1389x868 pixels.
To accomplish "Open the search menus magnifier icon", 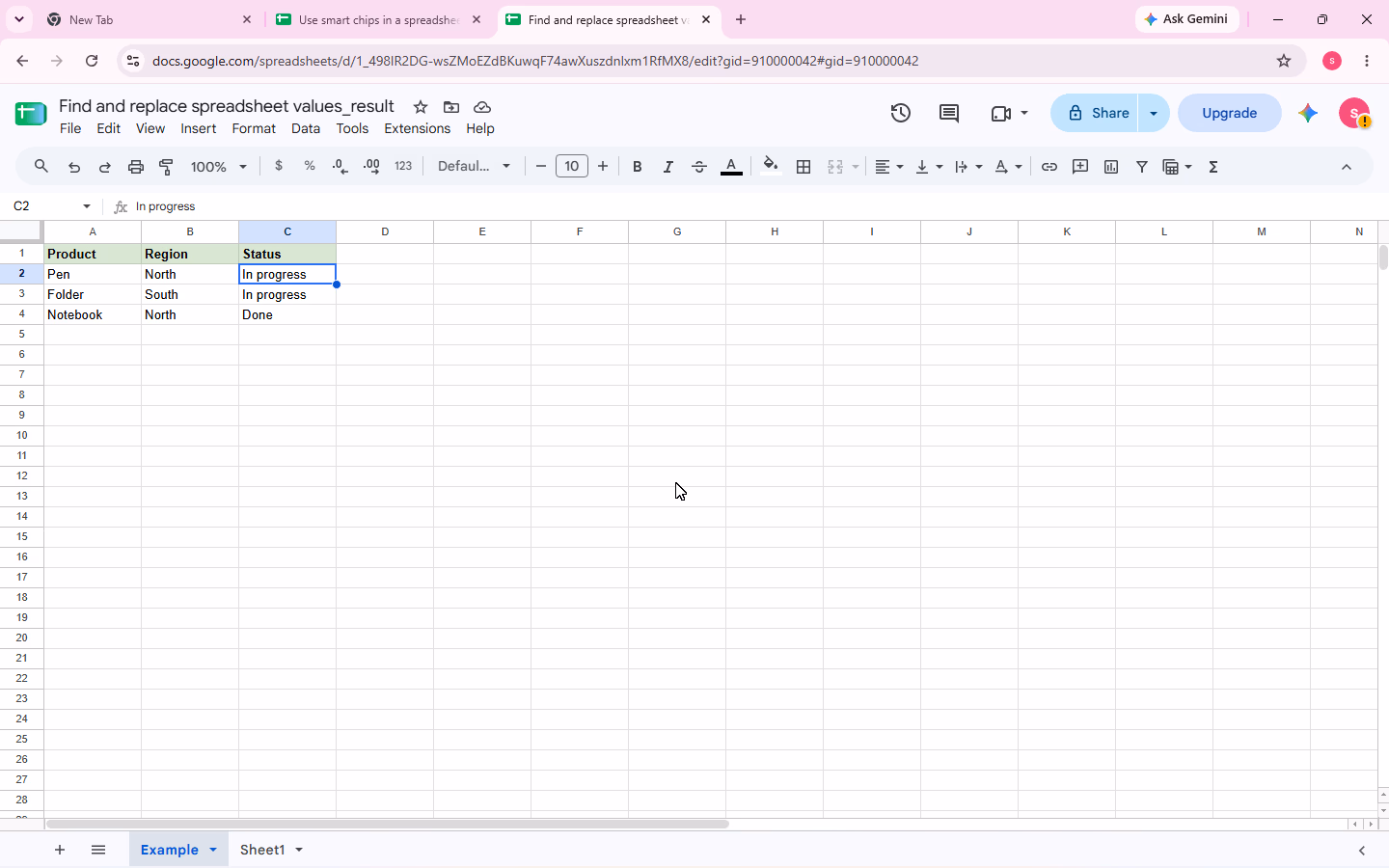I will click(41, 167).
